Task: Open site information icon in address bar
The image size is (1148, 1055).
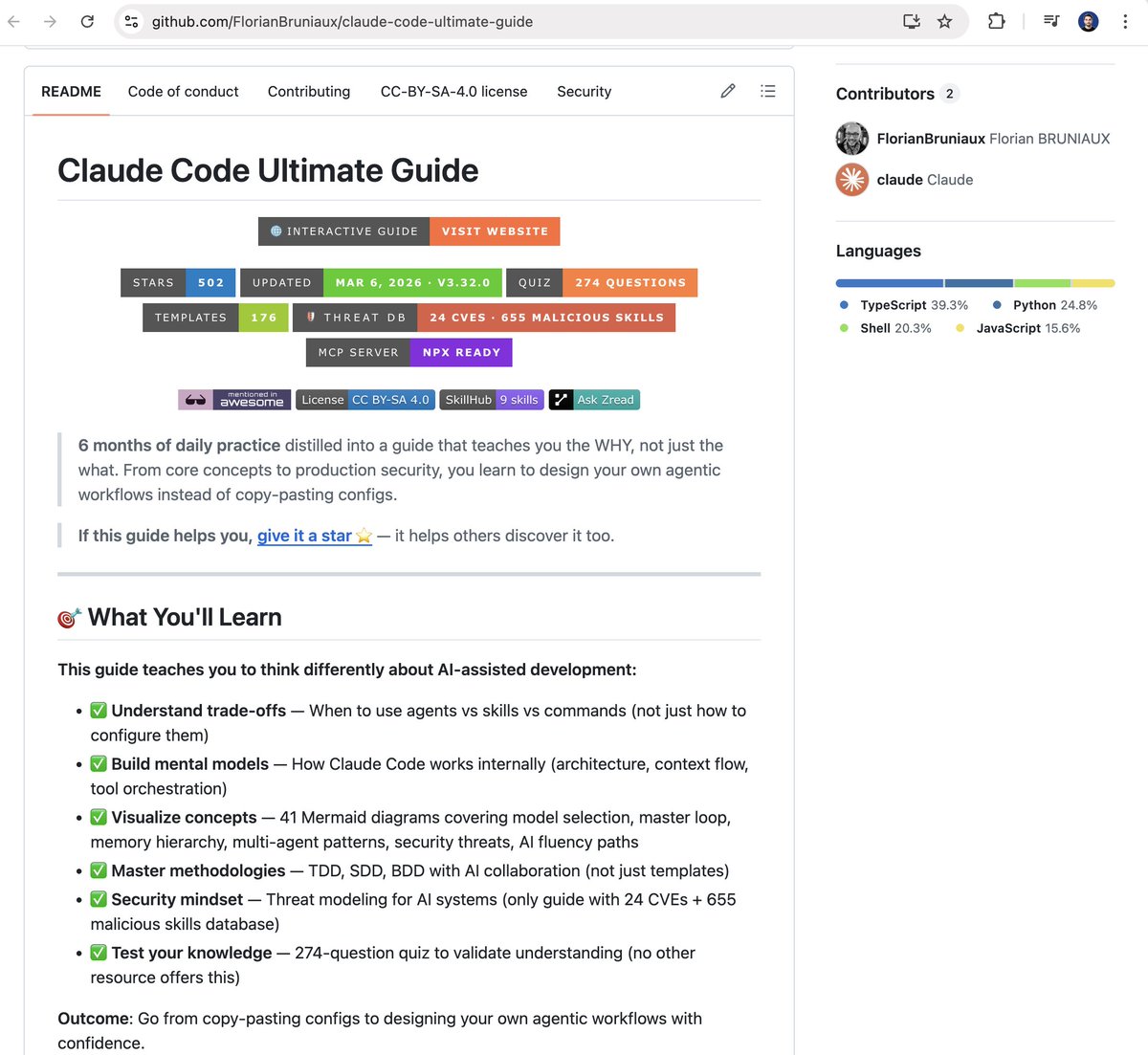Action: pyautogui.click(x=132, y=21)
